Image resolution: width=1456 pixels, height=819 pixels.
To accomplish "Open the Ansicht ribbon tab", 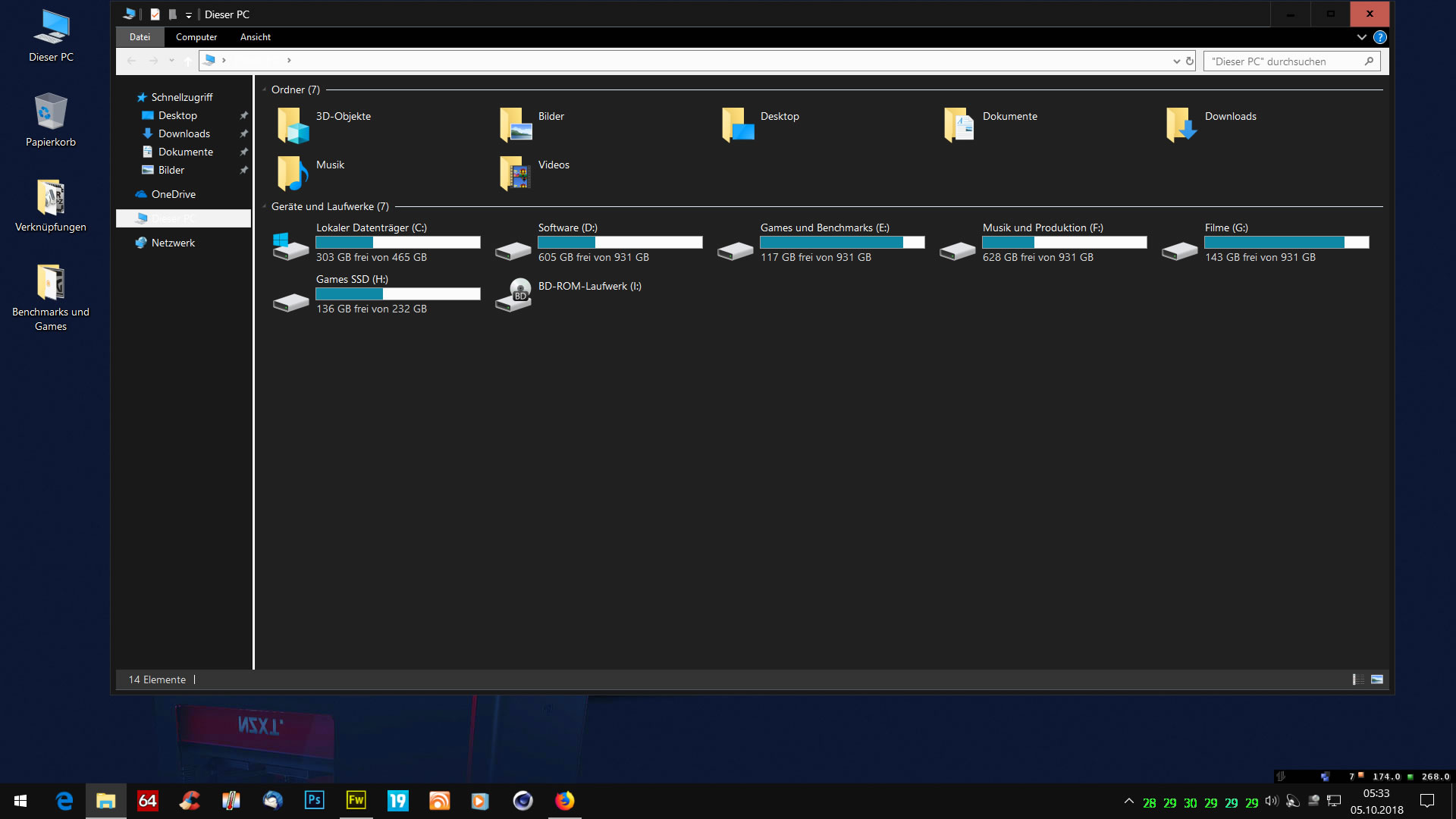I will (256, 37).
